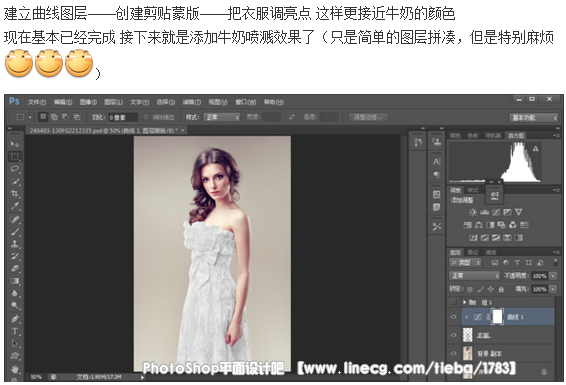Toggle lock transparent pixels
Screen dimensions: 566x385
470,289
